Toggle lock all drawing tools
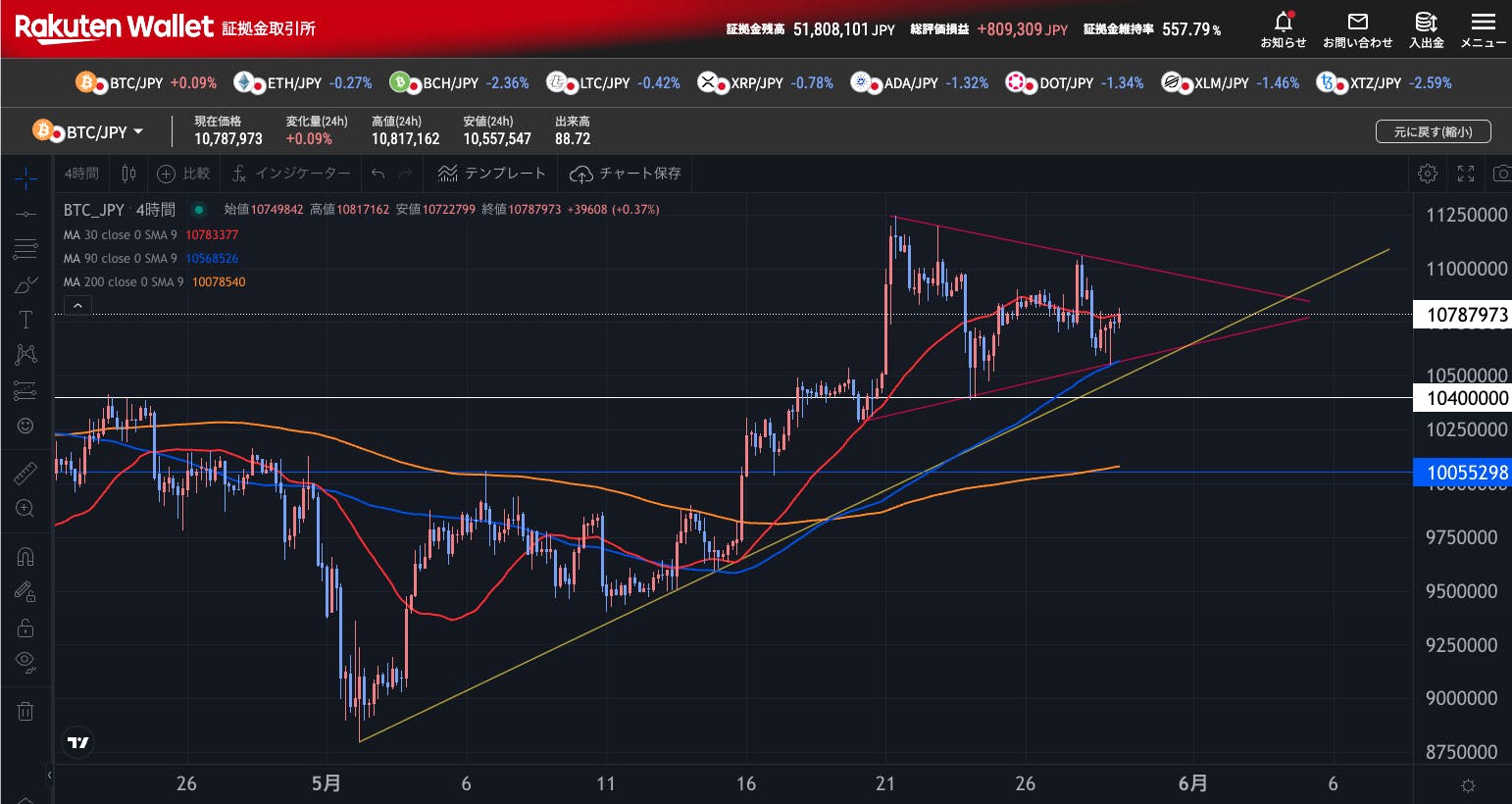The height and width of the screenshot is (804, 1512). (x=25, y=628)
